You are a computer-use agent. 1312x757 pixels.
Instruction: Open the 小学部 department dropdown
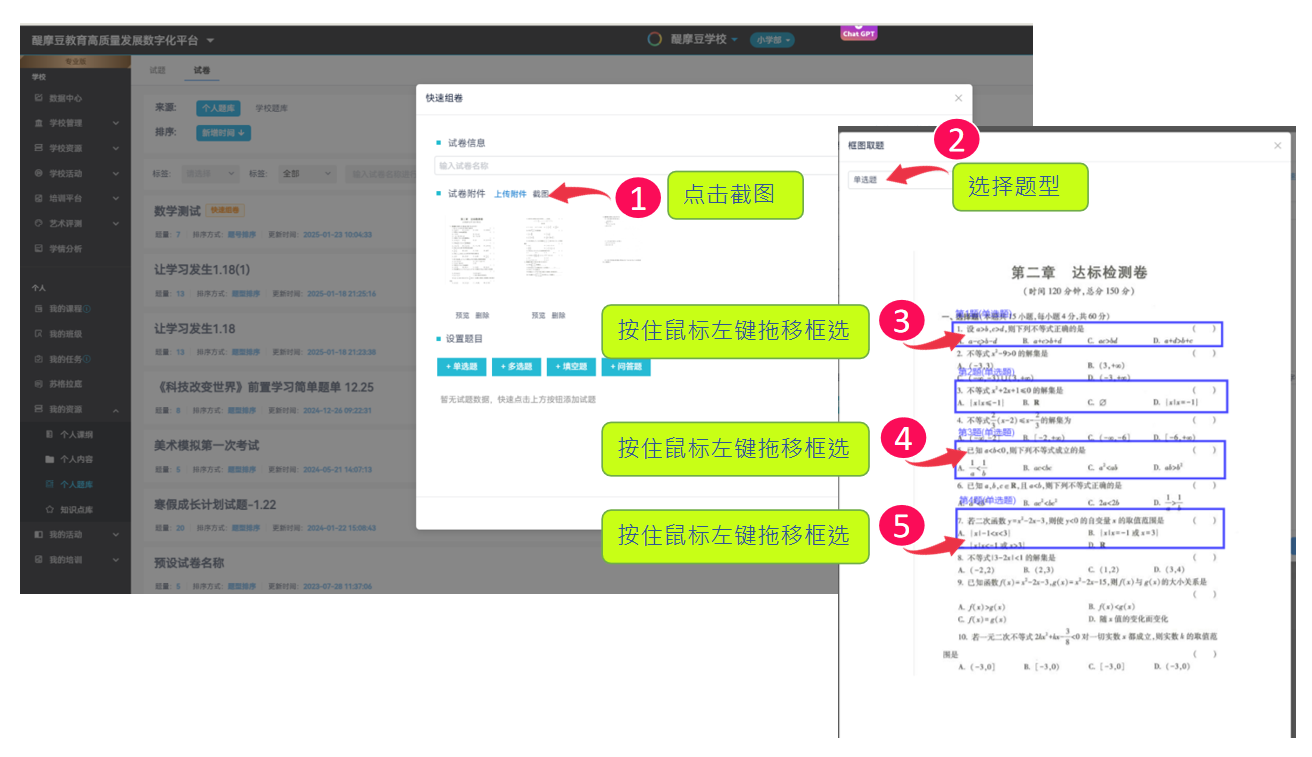pos(772,40)
